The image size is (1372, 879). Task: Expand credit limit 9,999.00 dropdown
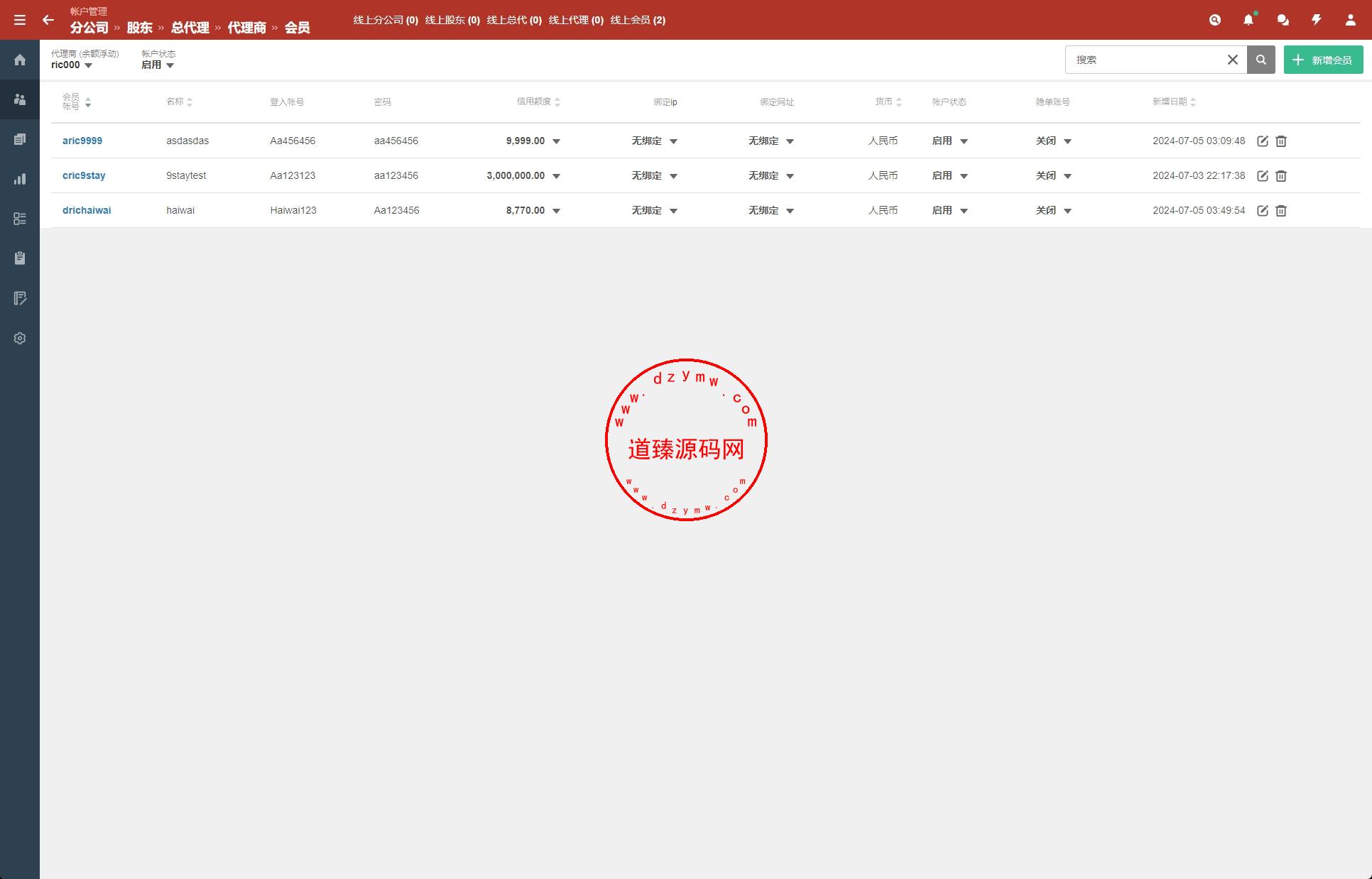pyautogui.click(x=556, y=141)
